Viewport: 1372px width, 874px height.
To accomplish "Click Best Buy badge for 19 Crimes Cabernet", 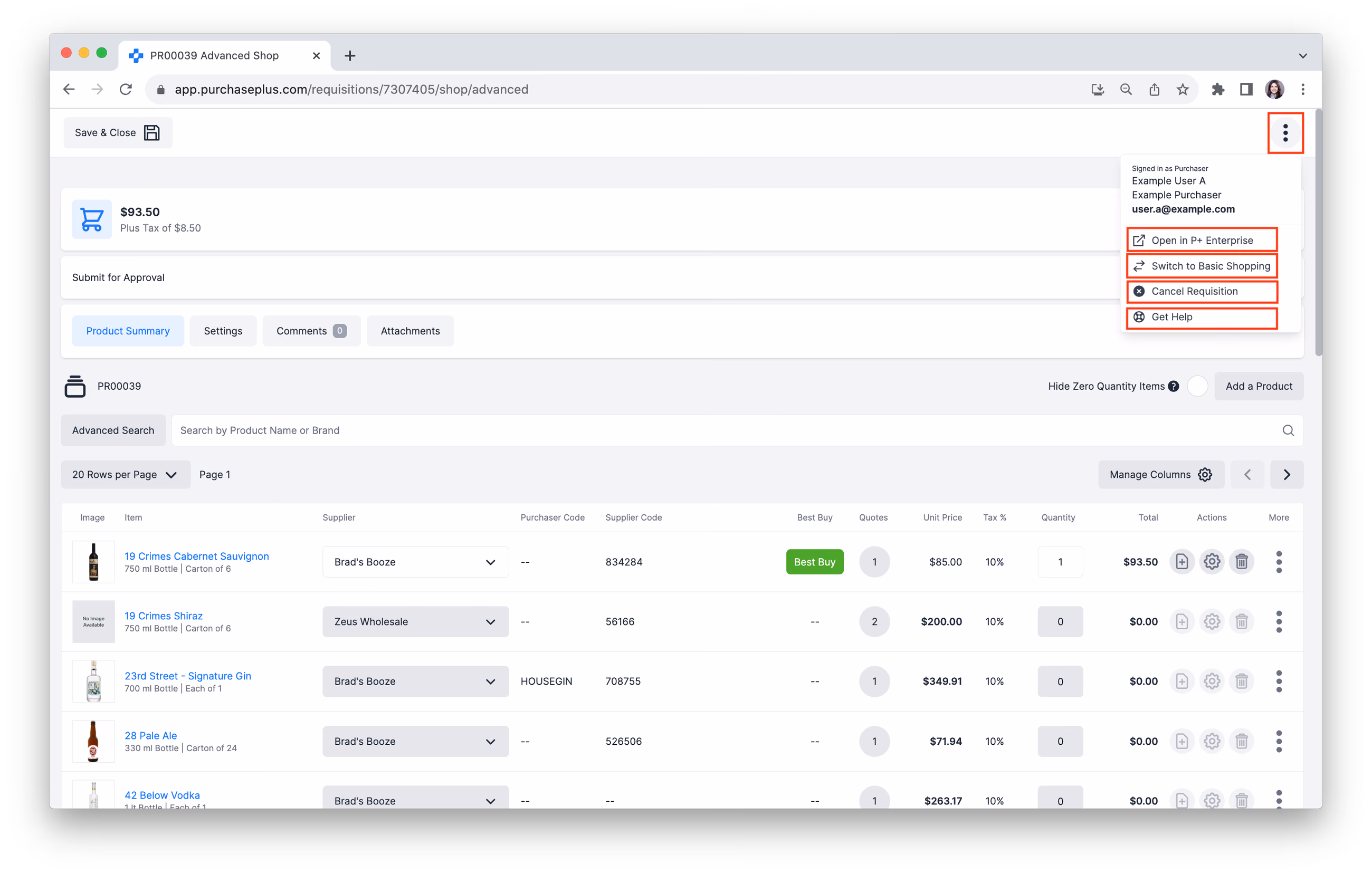I will (814, 562).
